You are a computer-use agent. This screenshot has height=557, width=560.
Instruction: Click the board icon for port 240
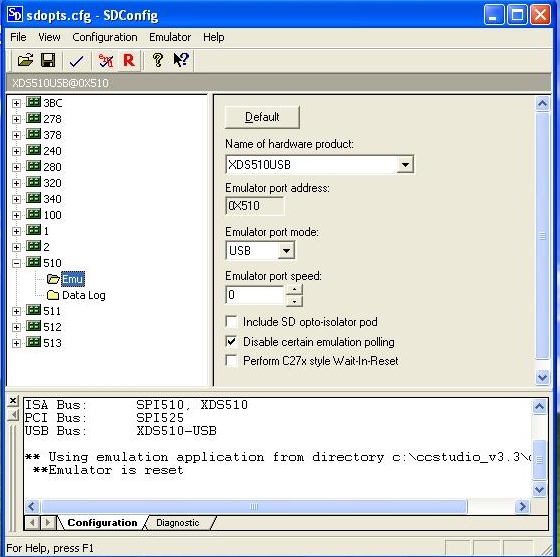[34, 150]
